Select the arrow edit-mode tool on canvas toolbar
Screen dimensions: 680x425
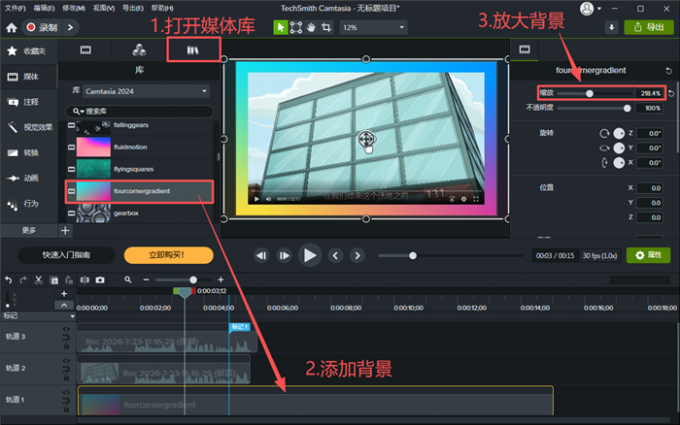pyautogui.click(x=281, y=27)
